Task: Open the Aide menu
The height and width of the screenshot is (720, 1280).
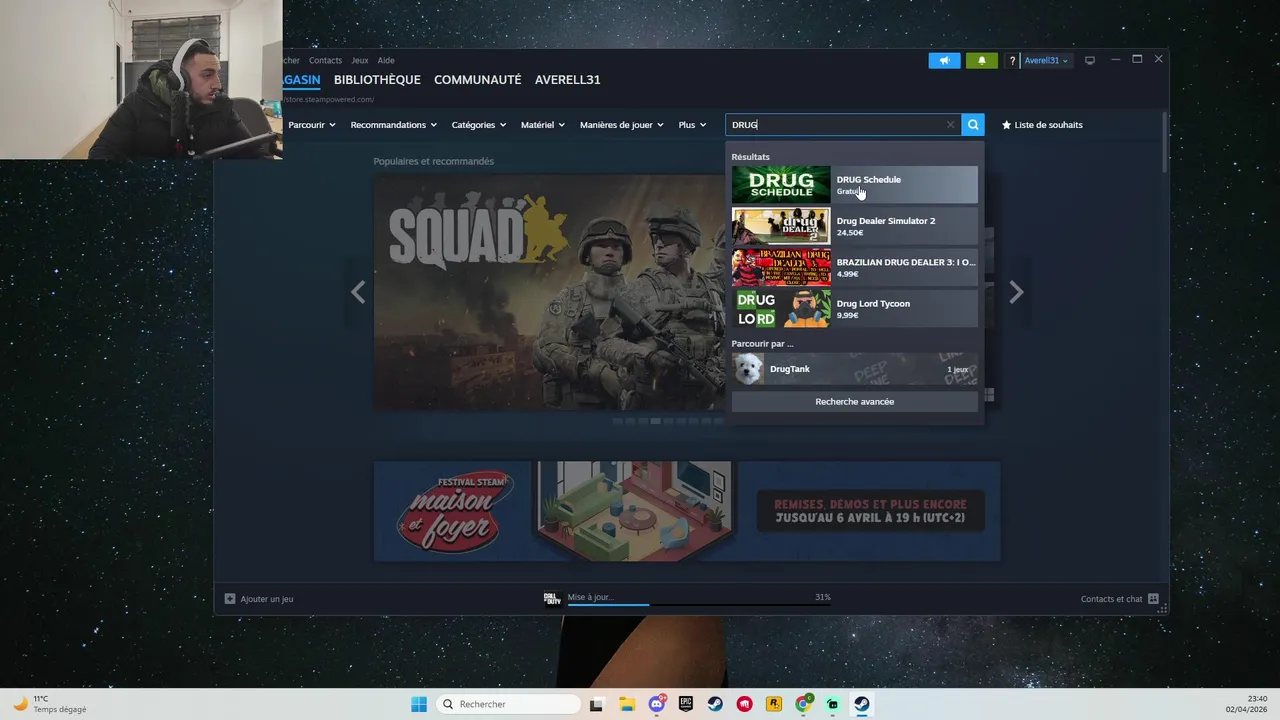Action: tap(386, 61)
